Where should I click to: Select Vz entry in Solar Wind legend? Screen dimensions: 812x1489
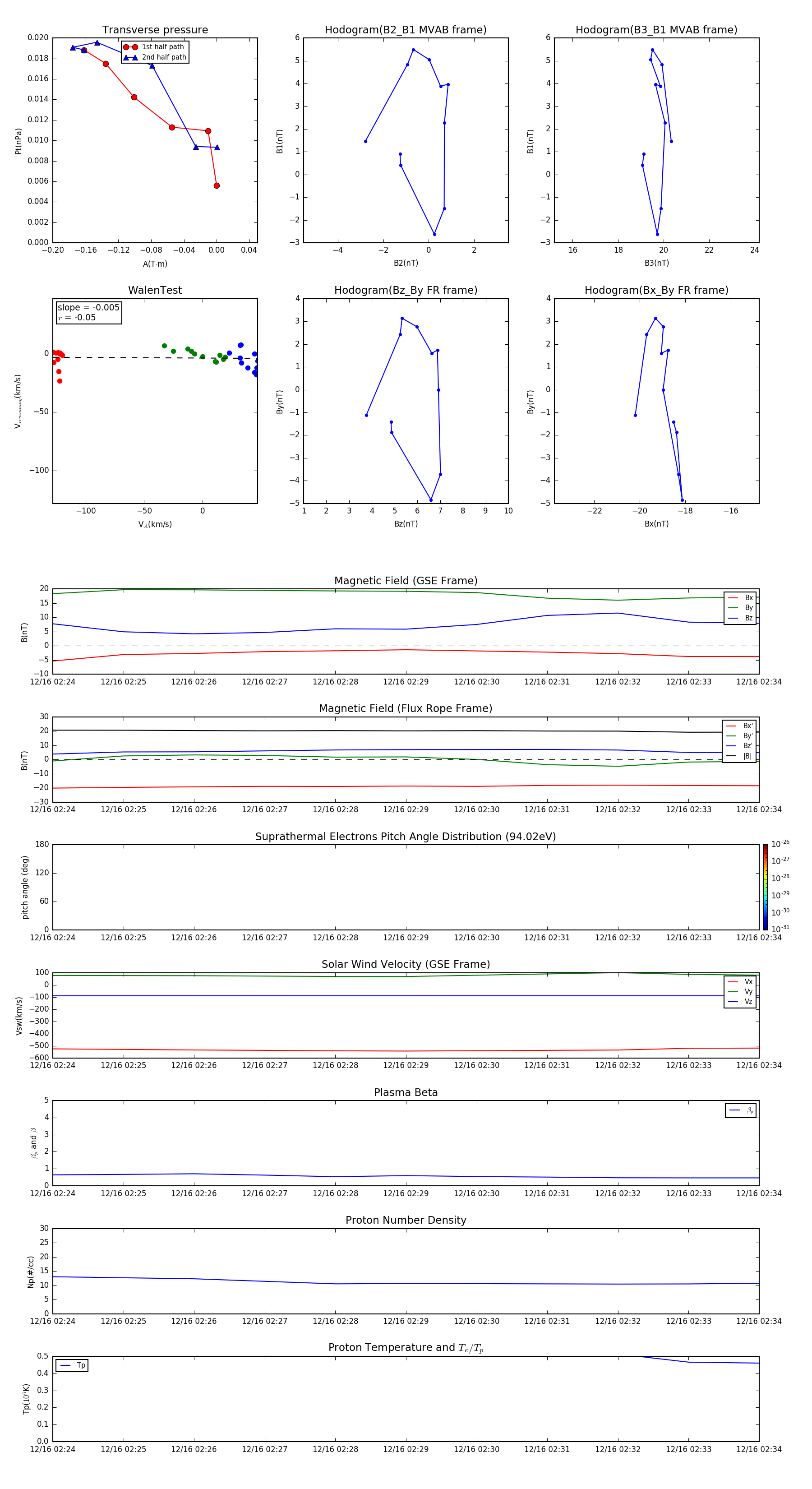coord(740,1002)
